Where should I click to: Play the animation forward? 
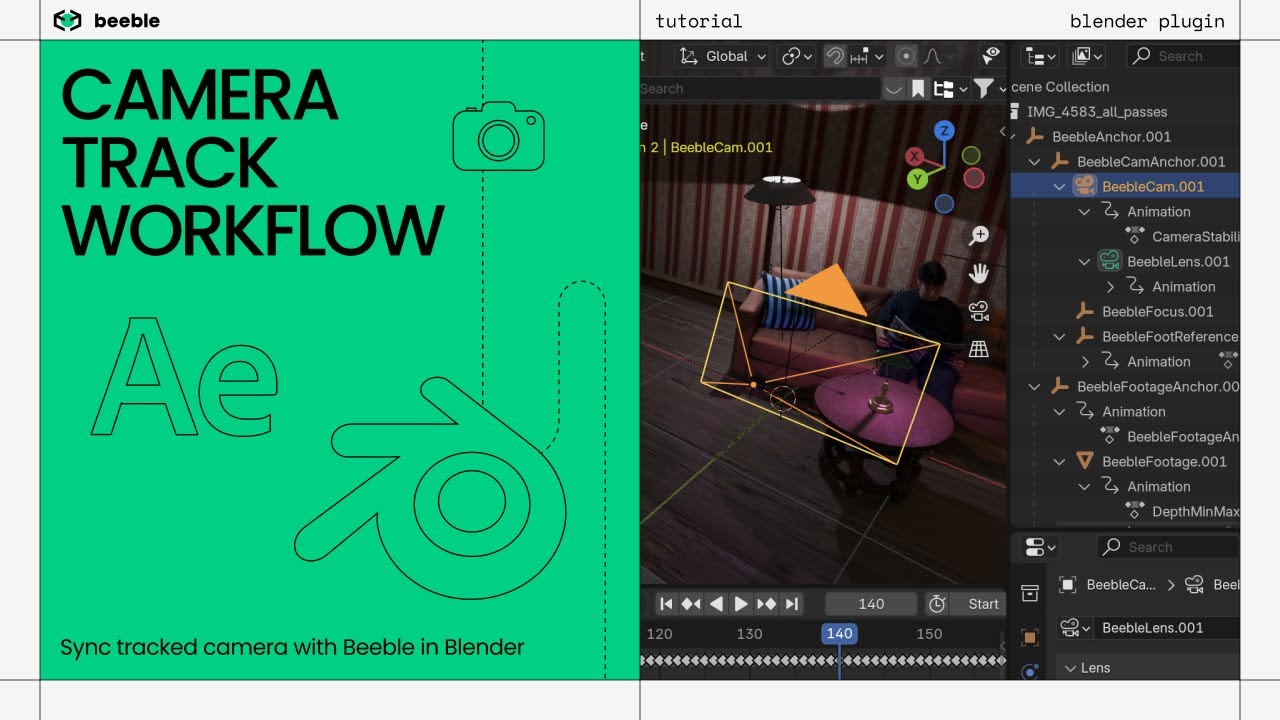click(x=741, y=604)
